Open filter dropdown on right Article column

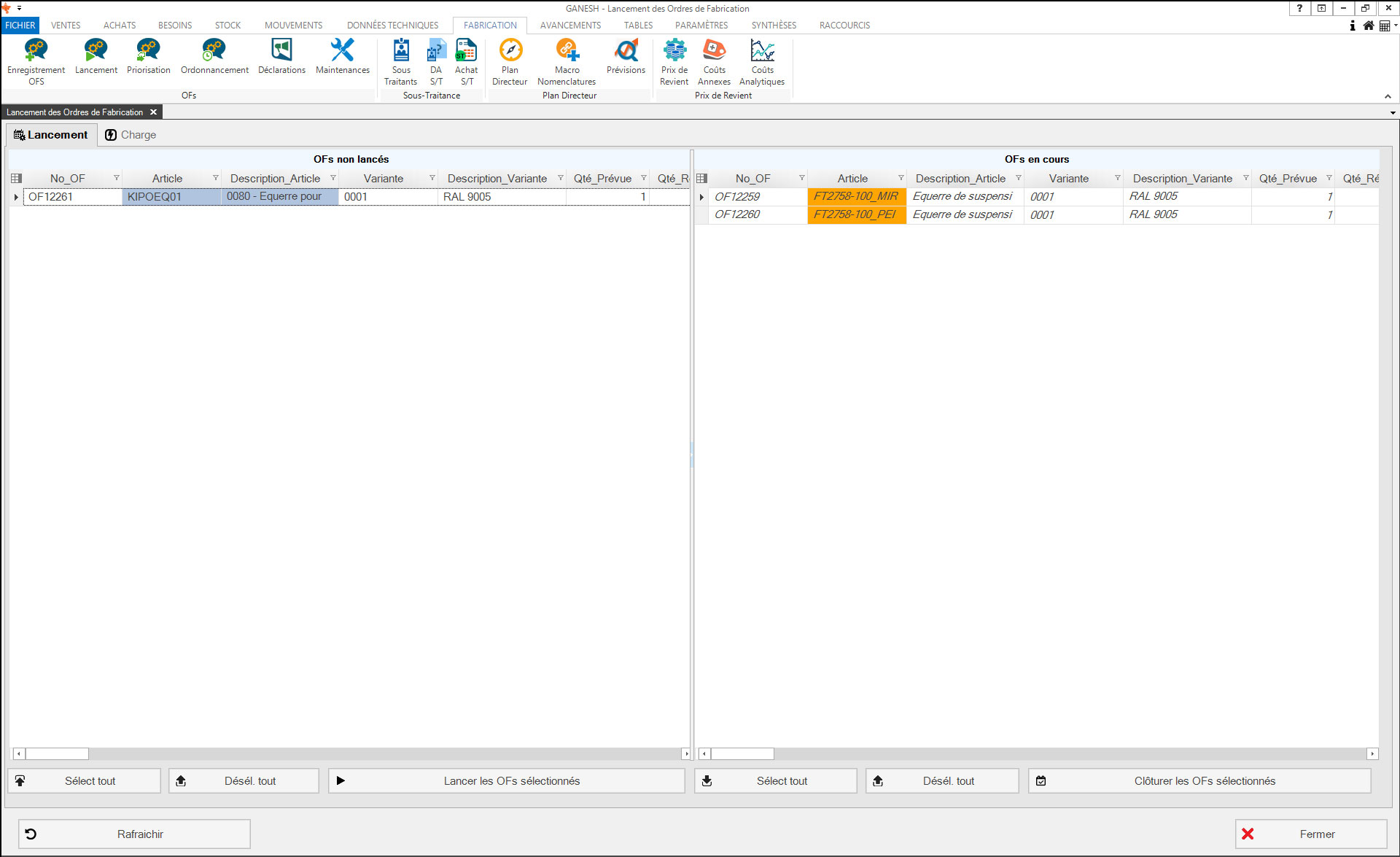coord(901,178)
